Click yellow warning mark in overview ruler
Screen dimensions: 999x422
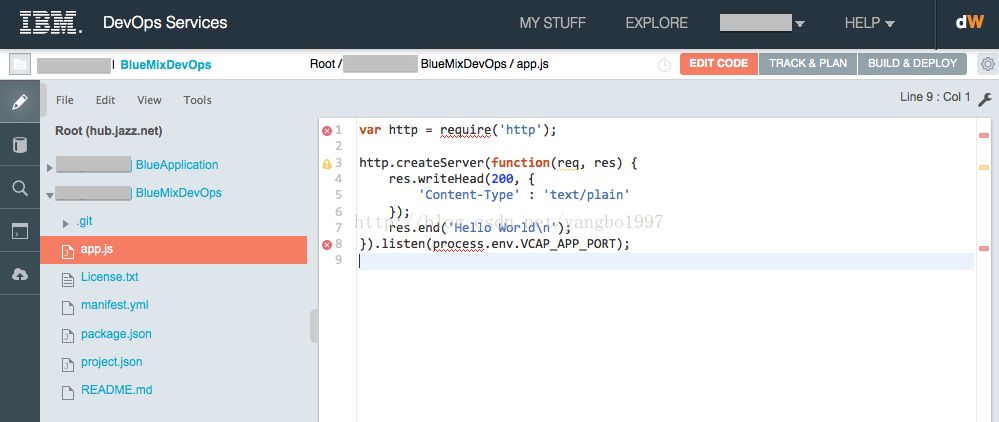coord(984,167)
